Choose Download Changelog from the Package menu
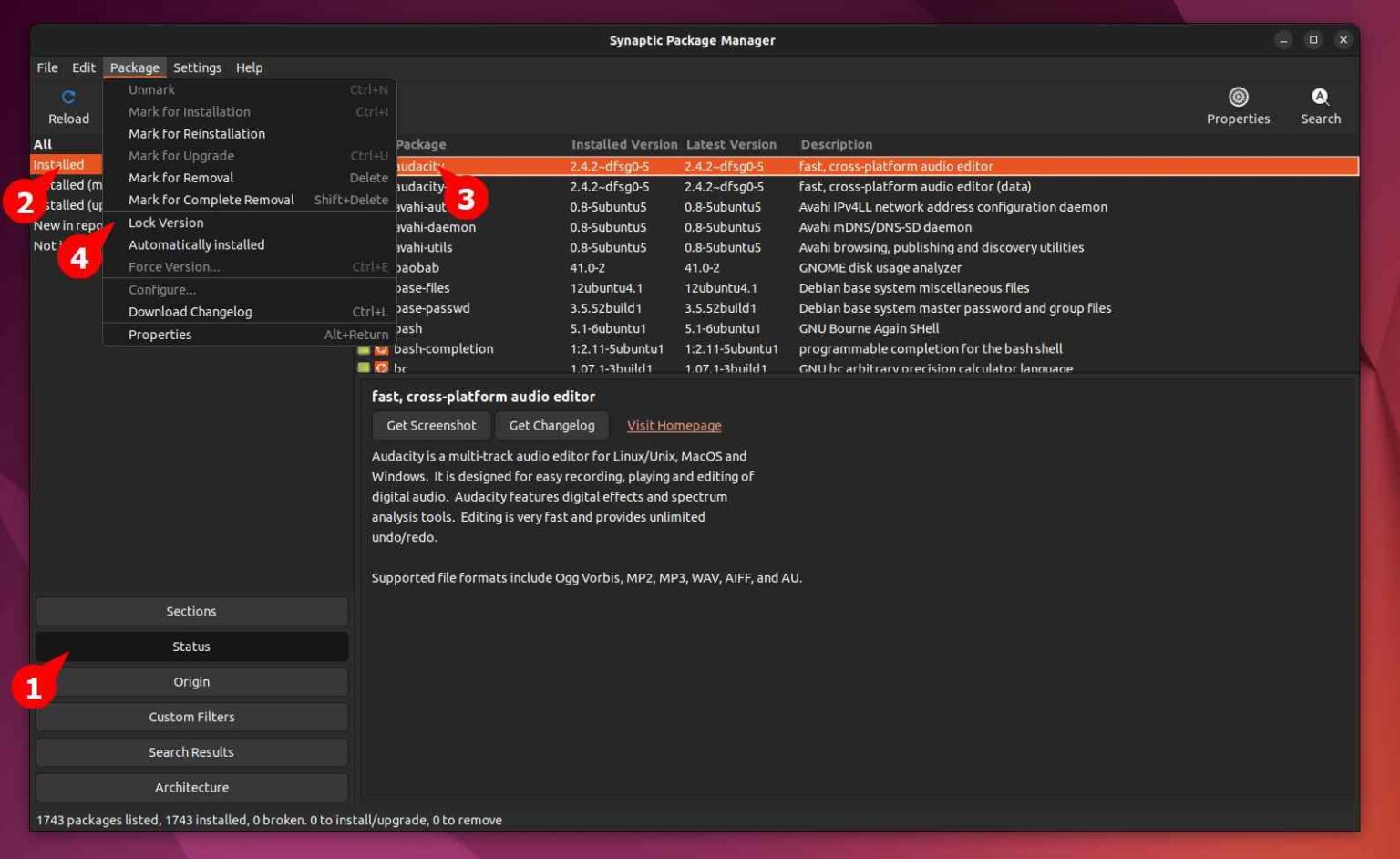The width and height of the screenshot is (1400, 859). point(189,311)
